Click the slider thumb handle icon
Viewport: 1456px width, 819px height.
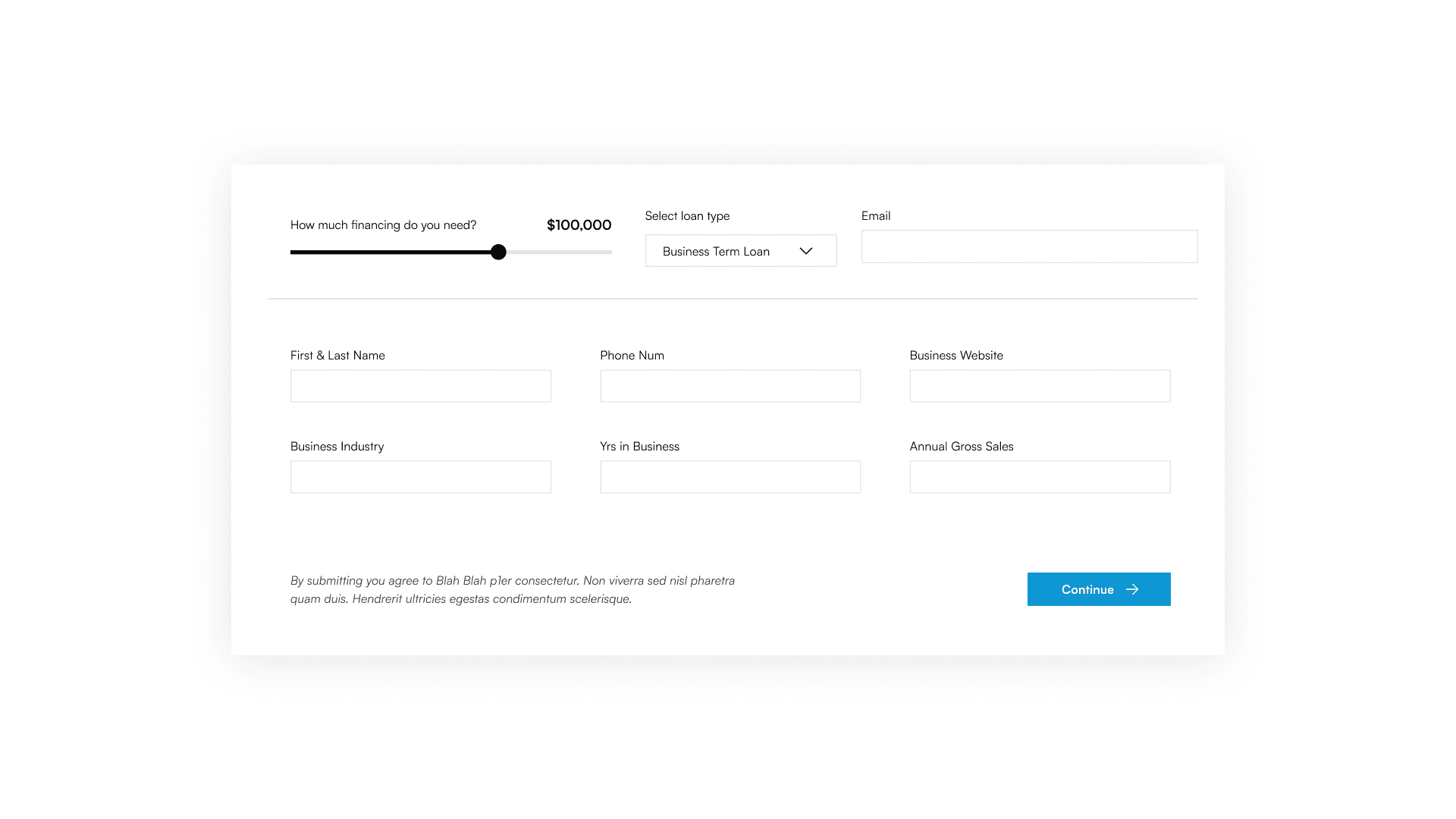498,252
